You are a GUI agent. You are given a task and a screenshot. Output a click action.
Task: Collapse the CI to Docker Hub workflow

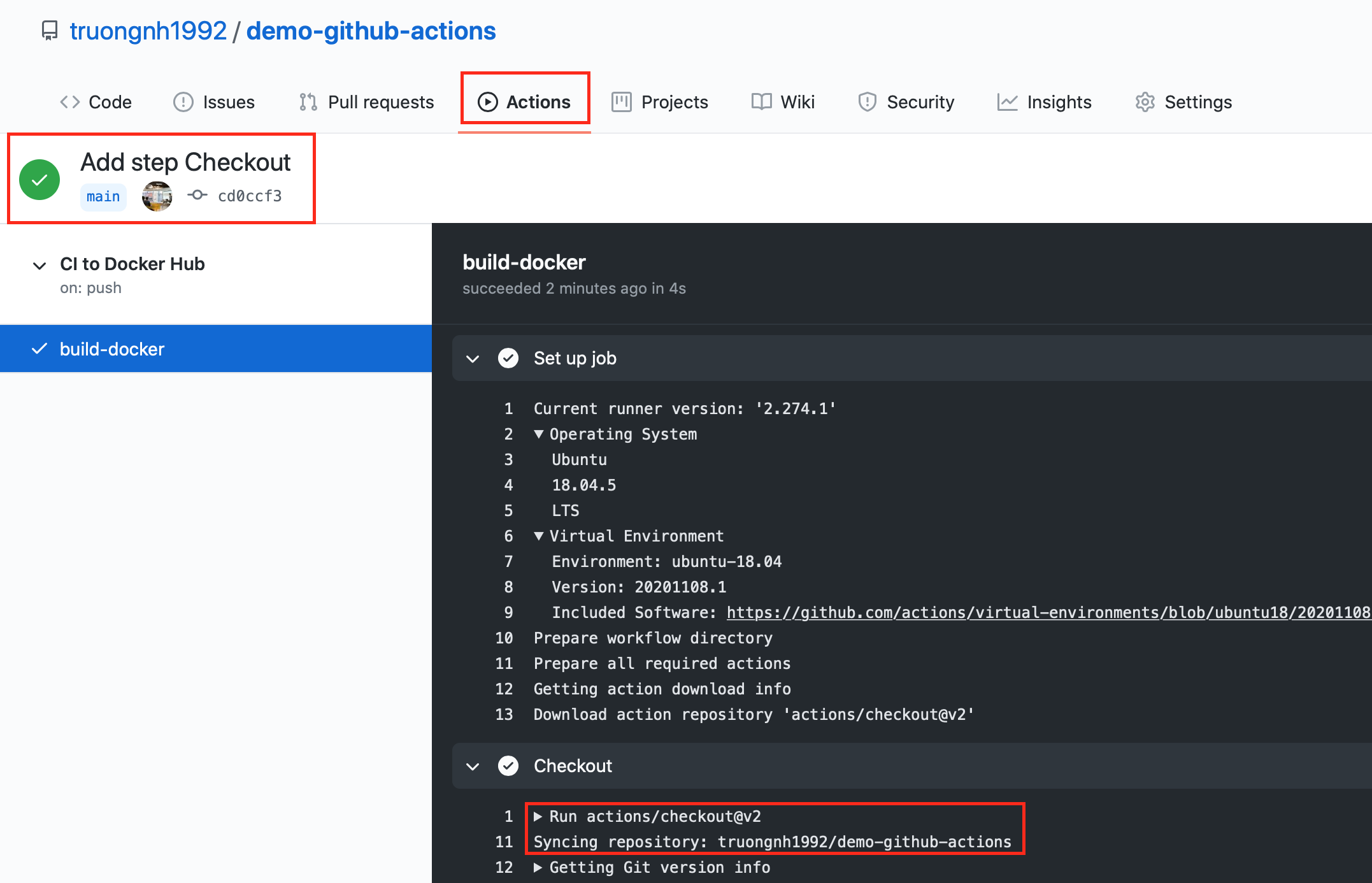pyautogui.click(x=39, y=265)
